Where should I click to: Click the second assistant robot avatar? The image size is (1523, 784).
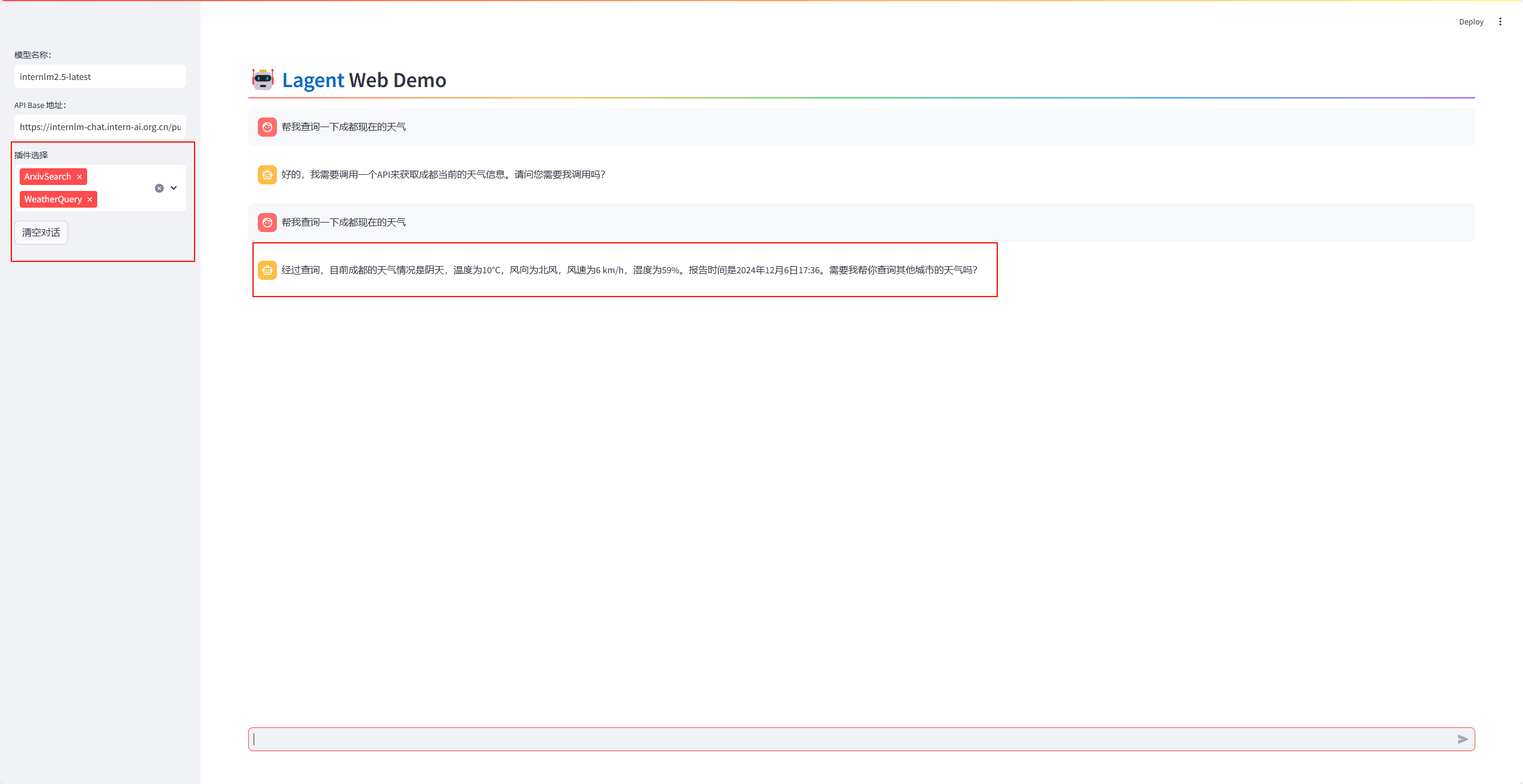pyautogui.click(x=267, y=270)
